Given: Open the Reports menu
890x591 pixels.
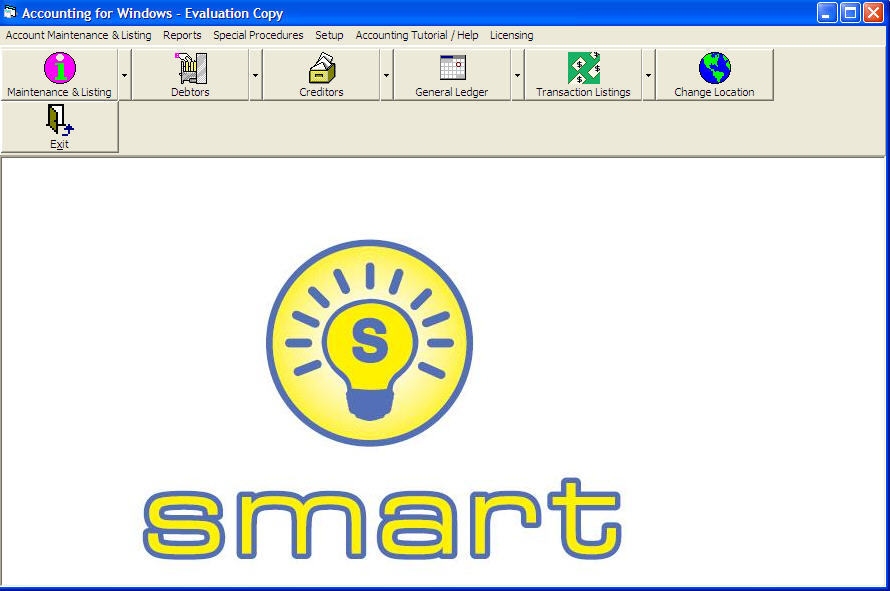Looking at the screenshot, I should tap(182, 35).
